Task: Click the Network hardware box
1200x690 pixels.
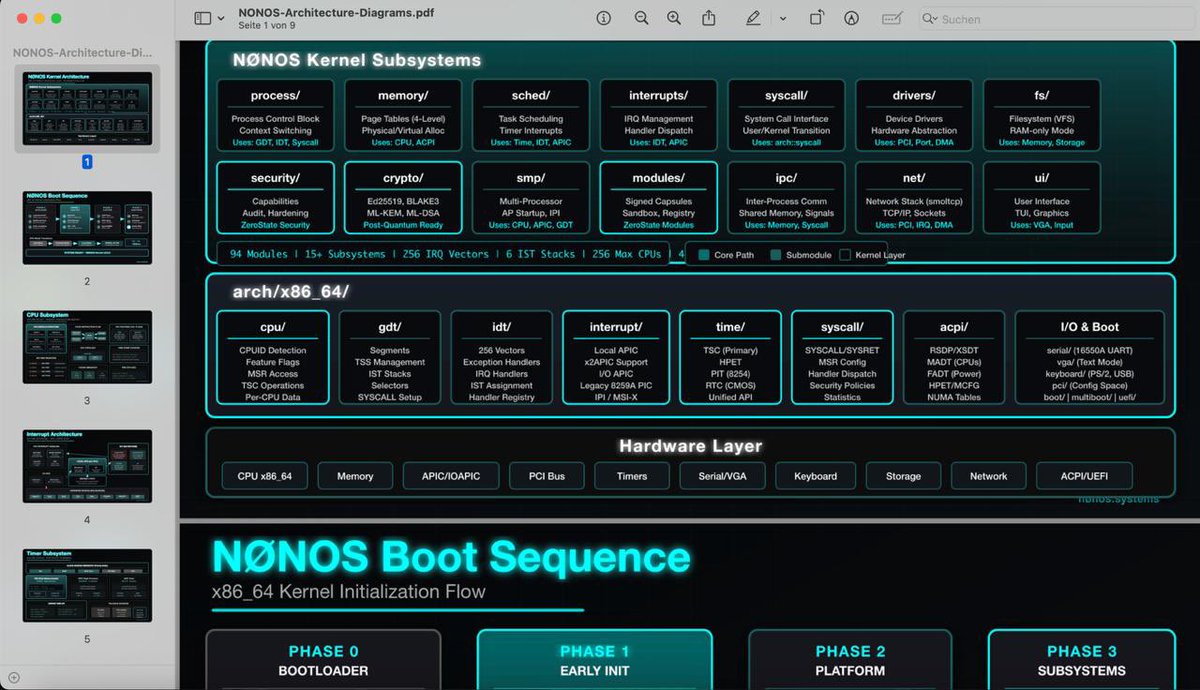Action: click(988, 476)
